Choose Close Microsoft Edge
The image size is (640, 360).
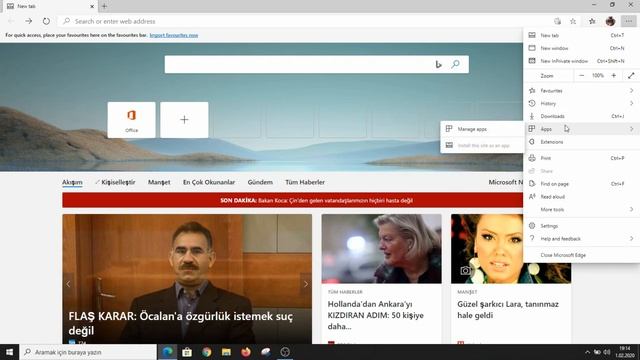(582, 255)
